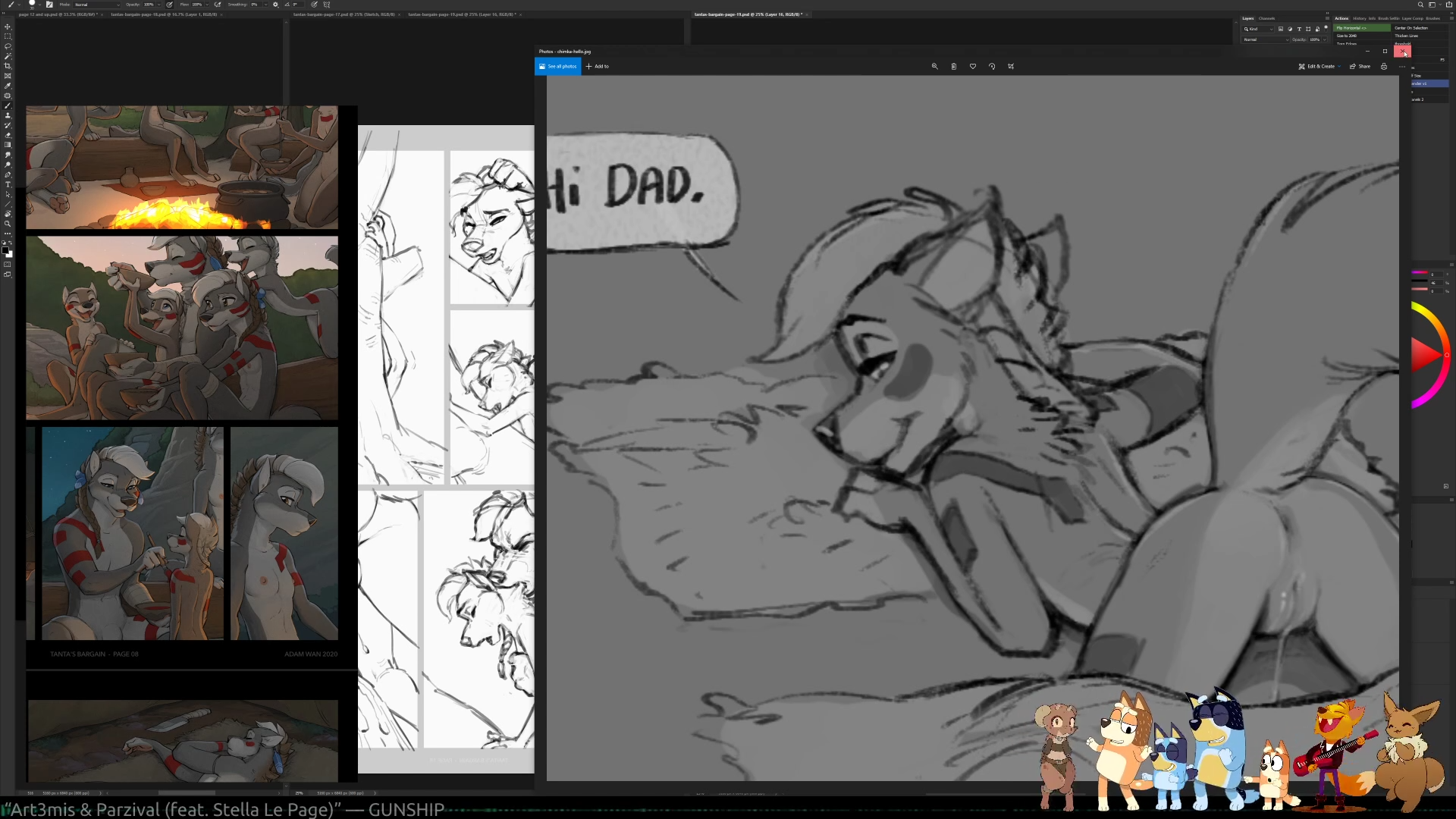Click the print icon in Photos
The height and width of the screenshot is (819, 1456).
click(x=1384, y=67)
